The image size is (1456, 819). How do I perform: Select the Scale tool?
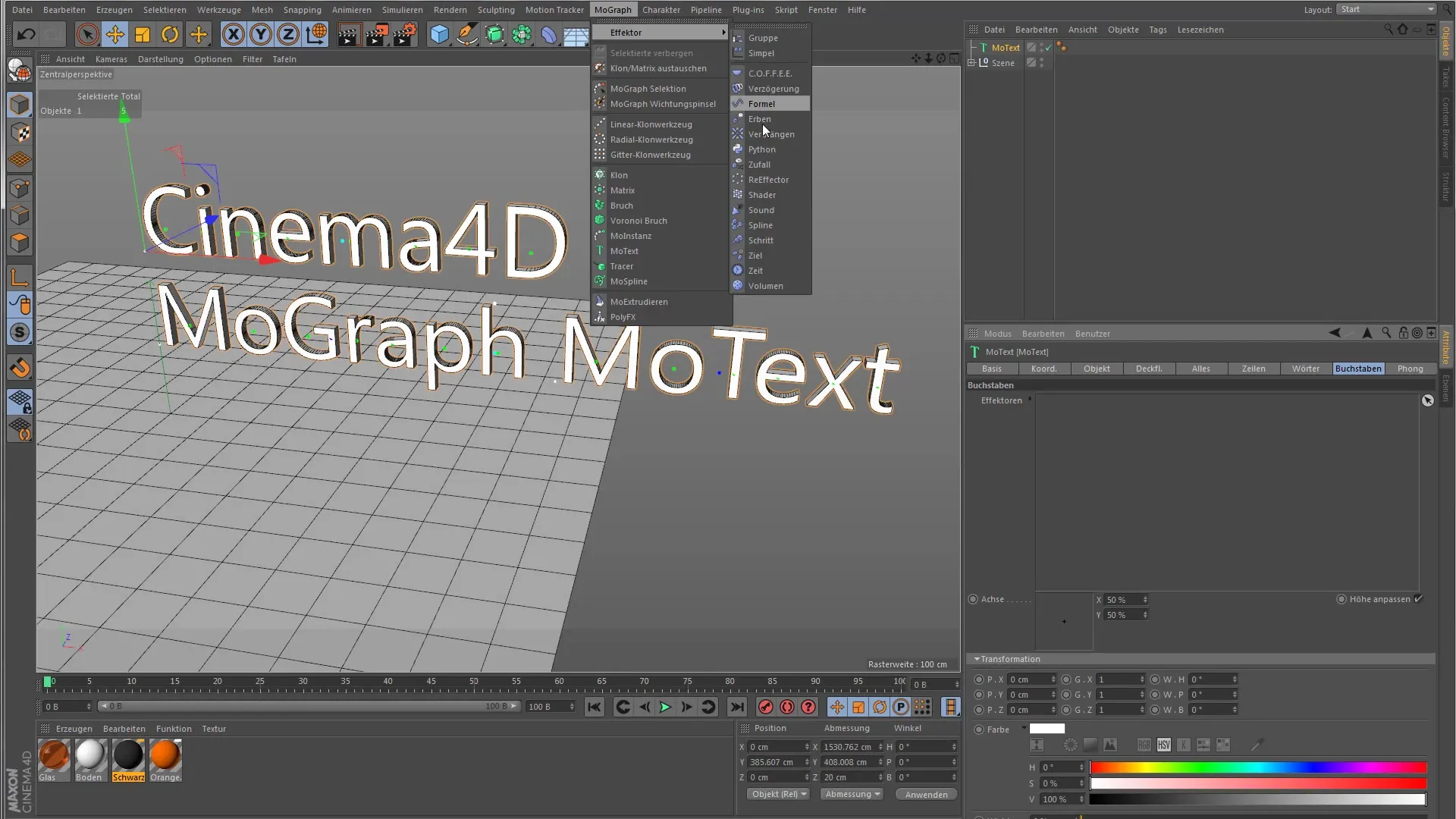[143, 34]
